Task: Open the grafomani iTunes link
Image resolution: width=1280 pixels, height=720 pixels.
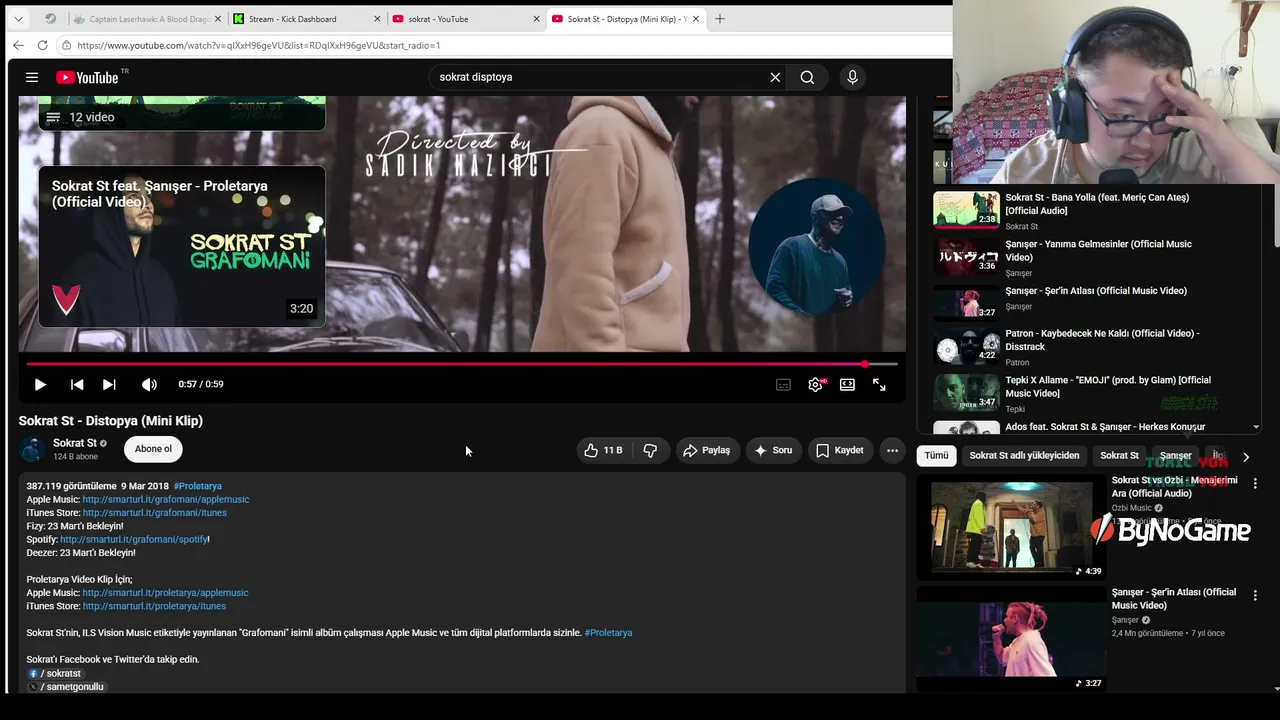Action: (155, 513)
